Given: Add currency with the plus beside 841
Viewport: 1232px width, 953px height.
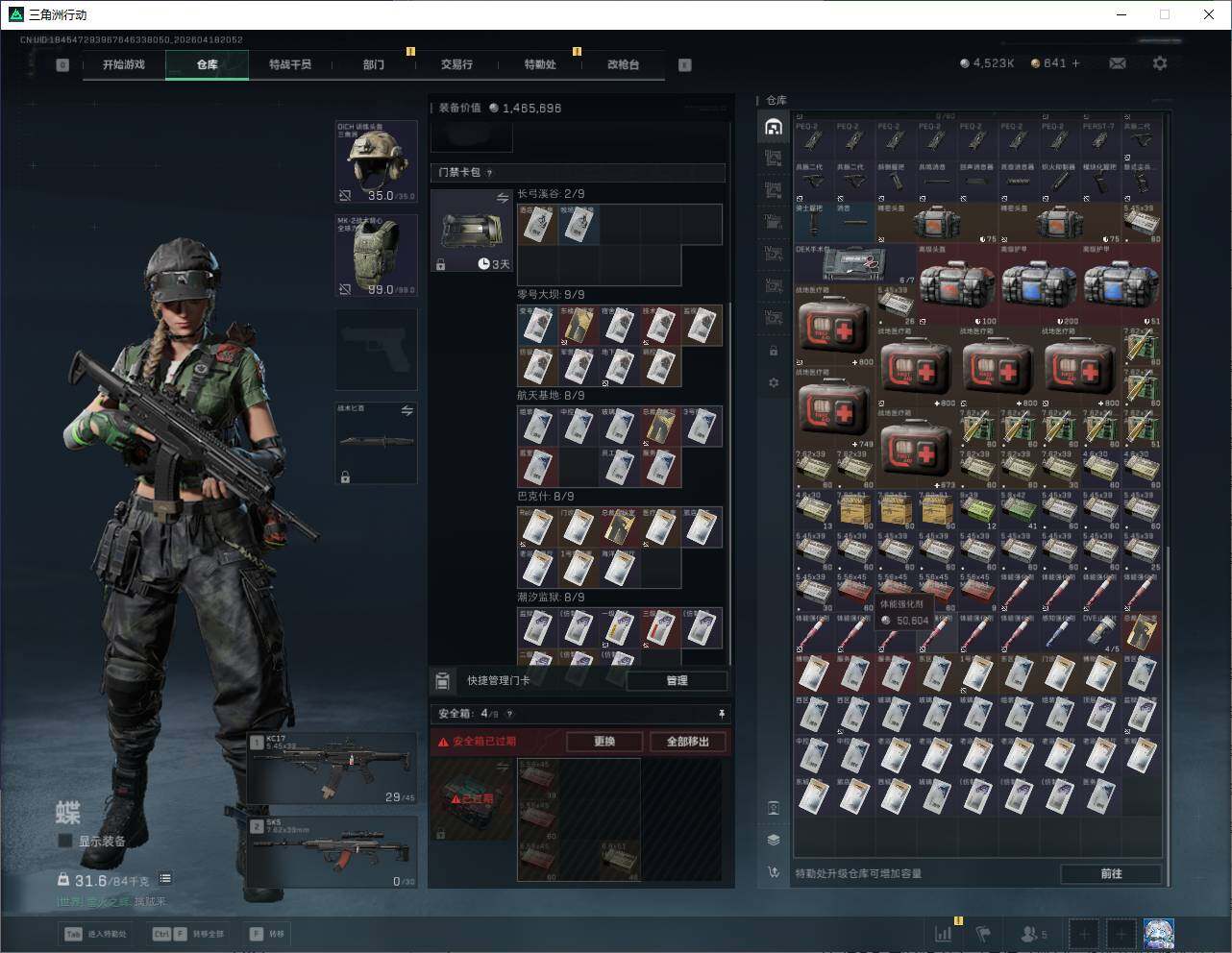Looking at the screenshot, I should click(x=1076, y=63).
